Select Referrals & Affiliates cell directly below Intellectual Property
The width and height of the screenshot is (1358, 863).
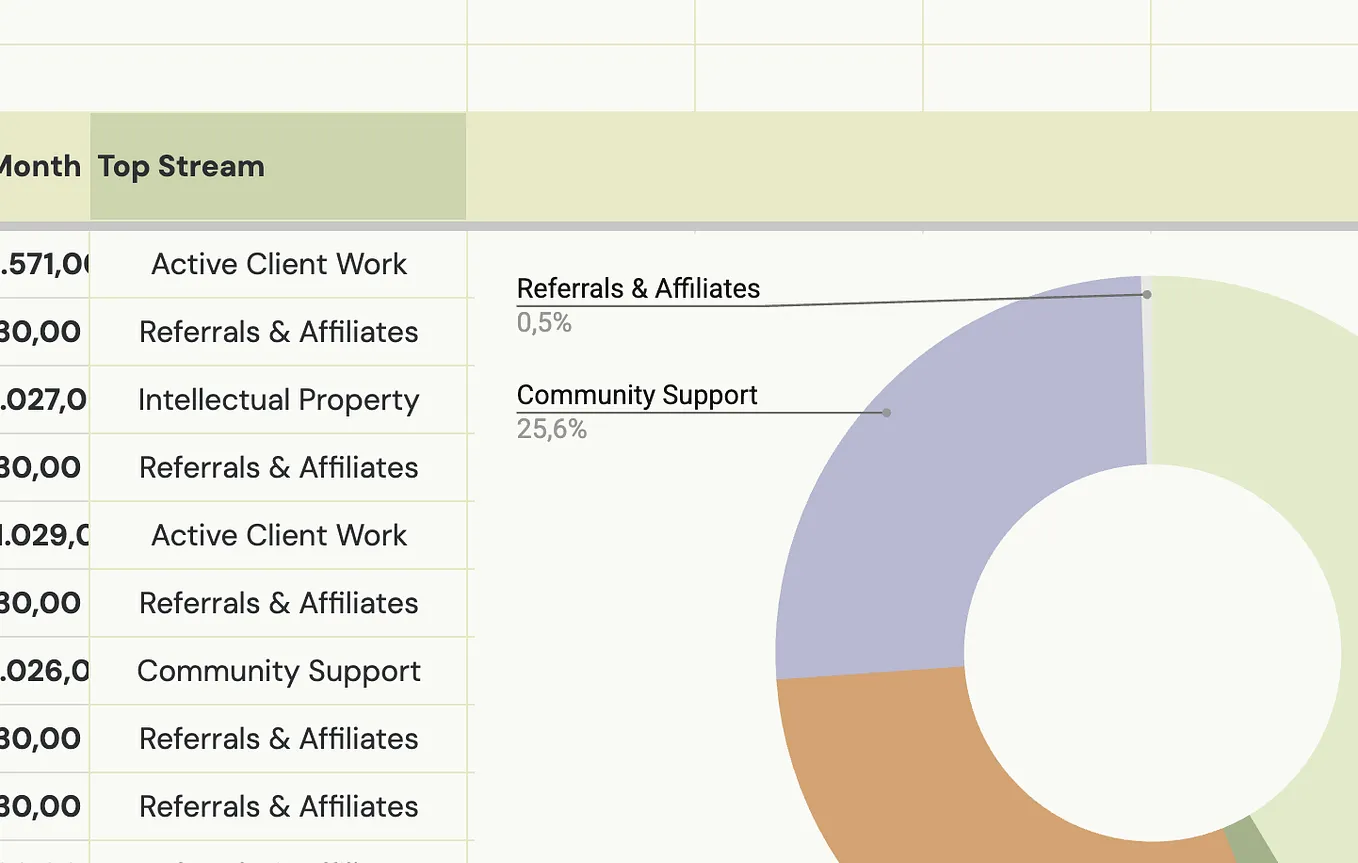coord(278,467)
